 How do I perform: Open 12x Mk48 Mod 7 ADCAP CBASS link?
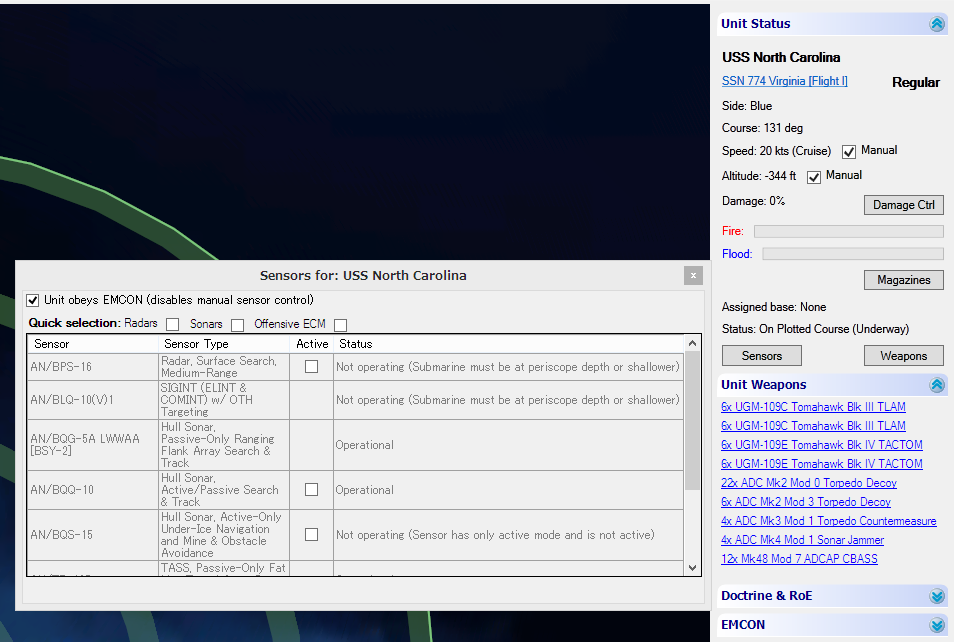799,559
